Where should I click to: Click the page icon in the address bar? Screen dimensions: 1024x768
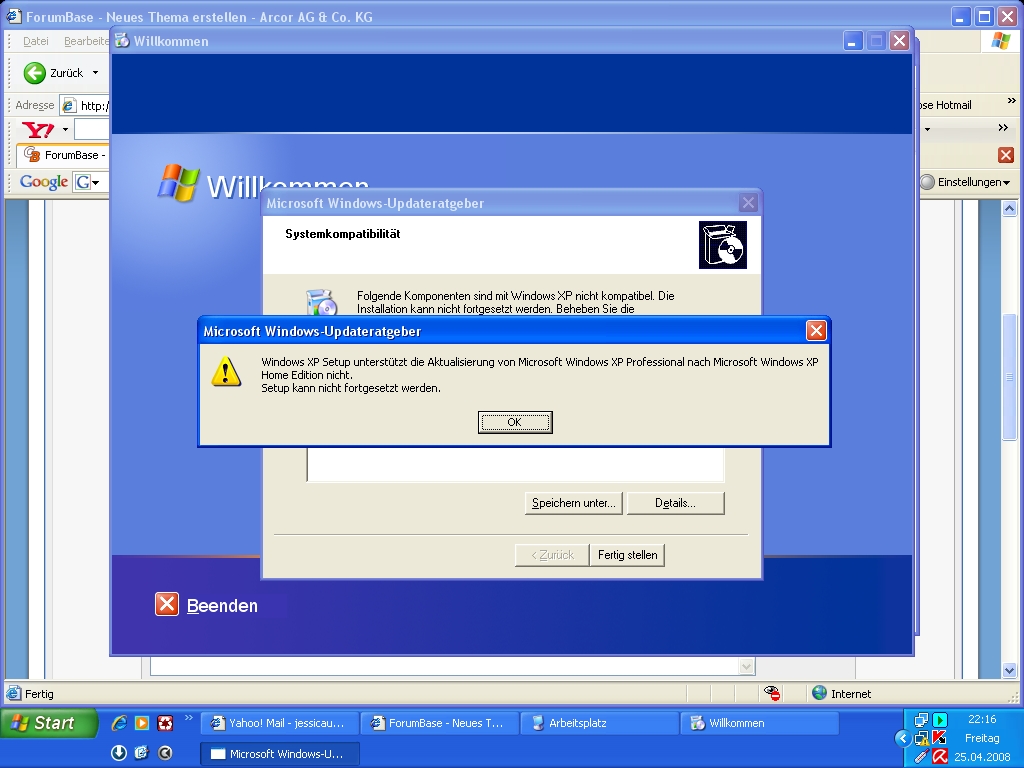(x=69, y=105)
